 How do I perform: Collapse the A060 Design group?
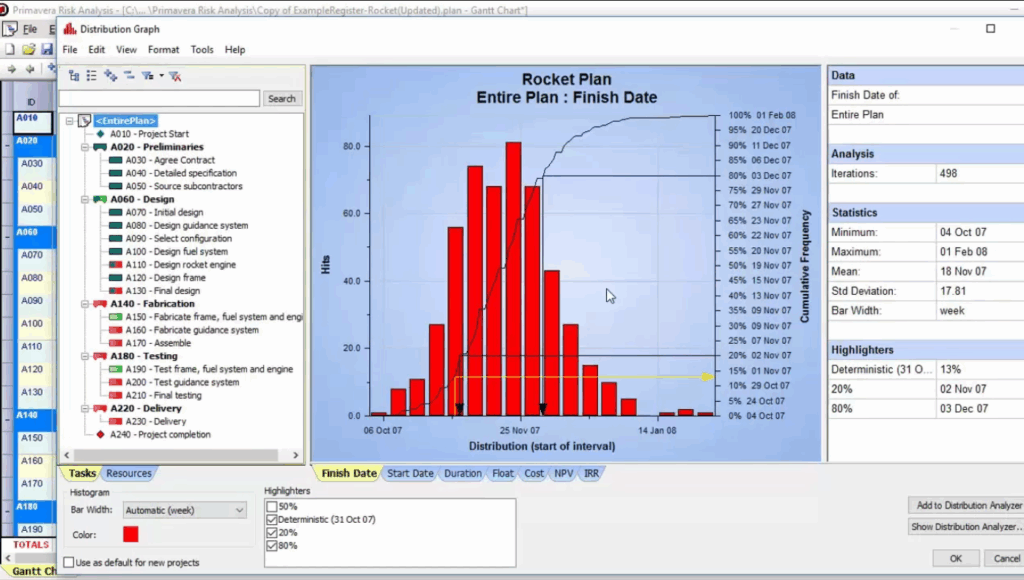tap(85, 199)
